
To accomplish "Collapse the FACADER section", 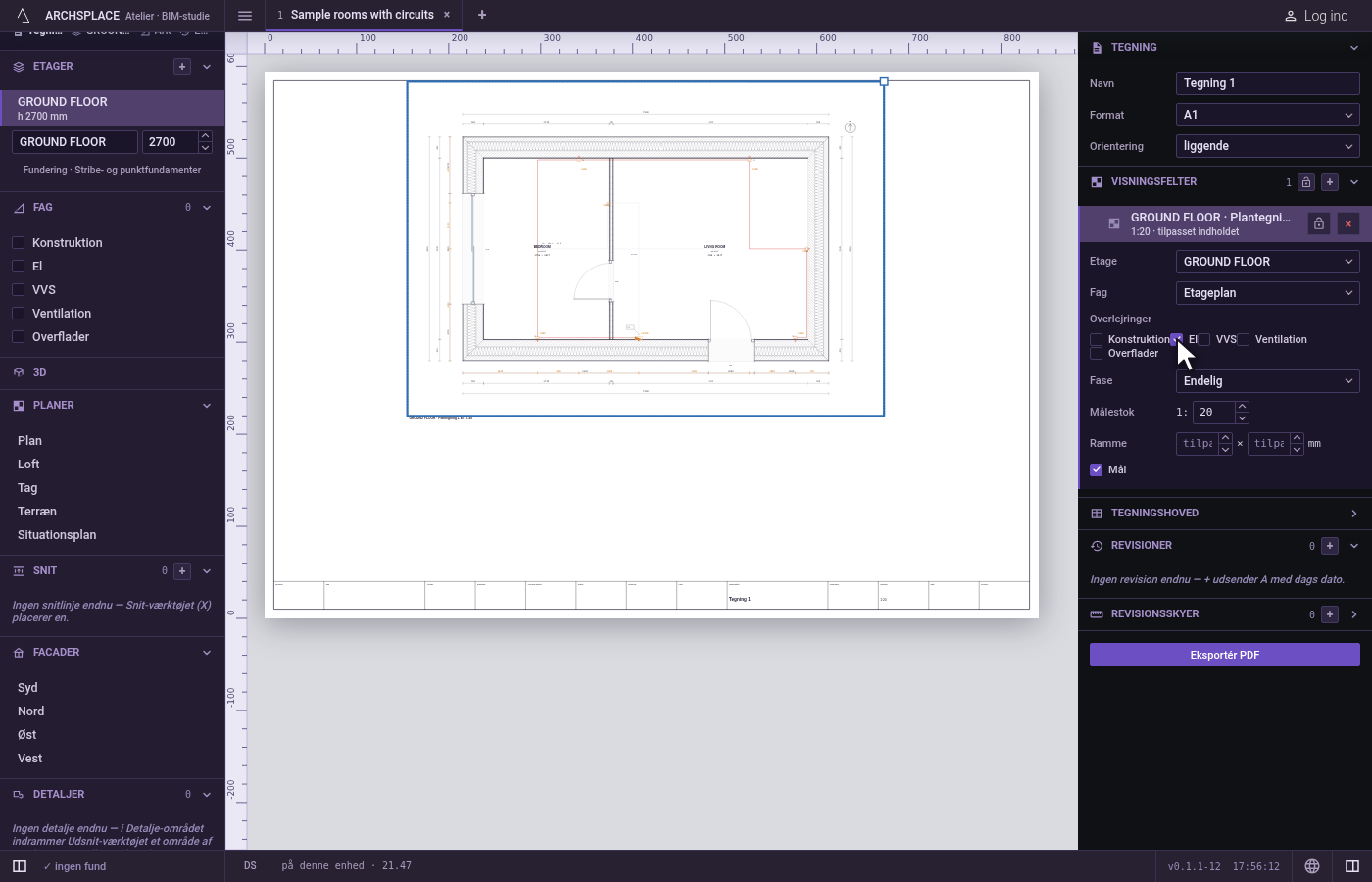I will (207, 653).
